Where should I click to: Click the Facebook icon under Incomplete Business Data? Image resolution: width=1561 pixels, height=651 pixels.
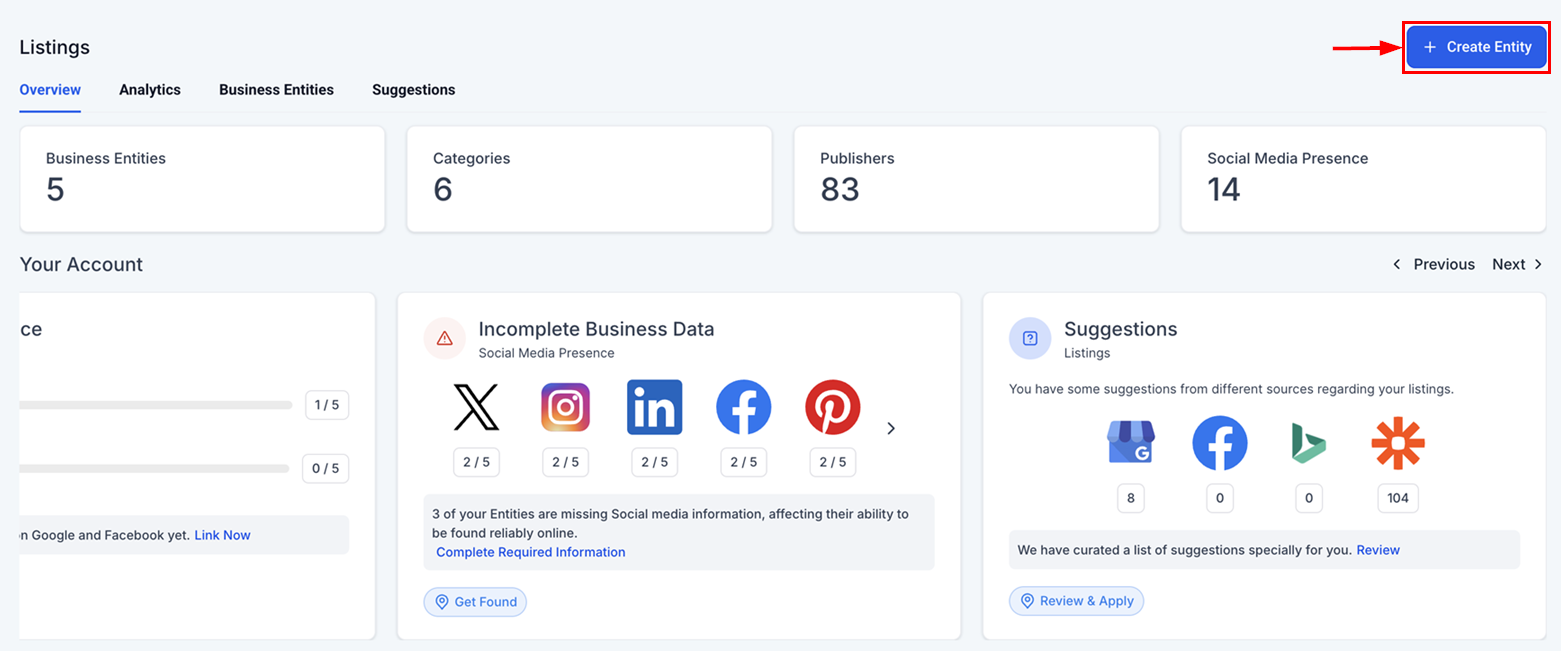click(743, 407)
